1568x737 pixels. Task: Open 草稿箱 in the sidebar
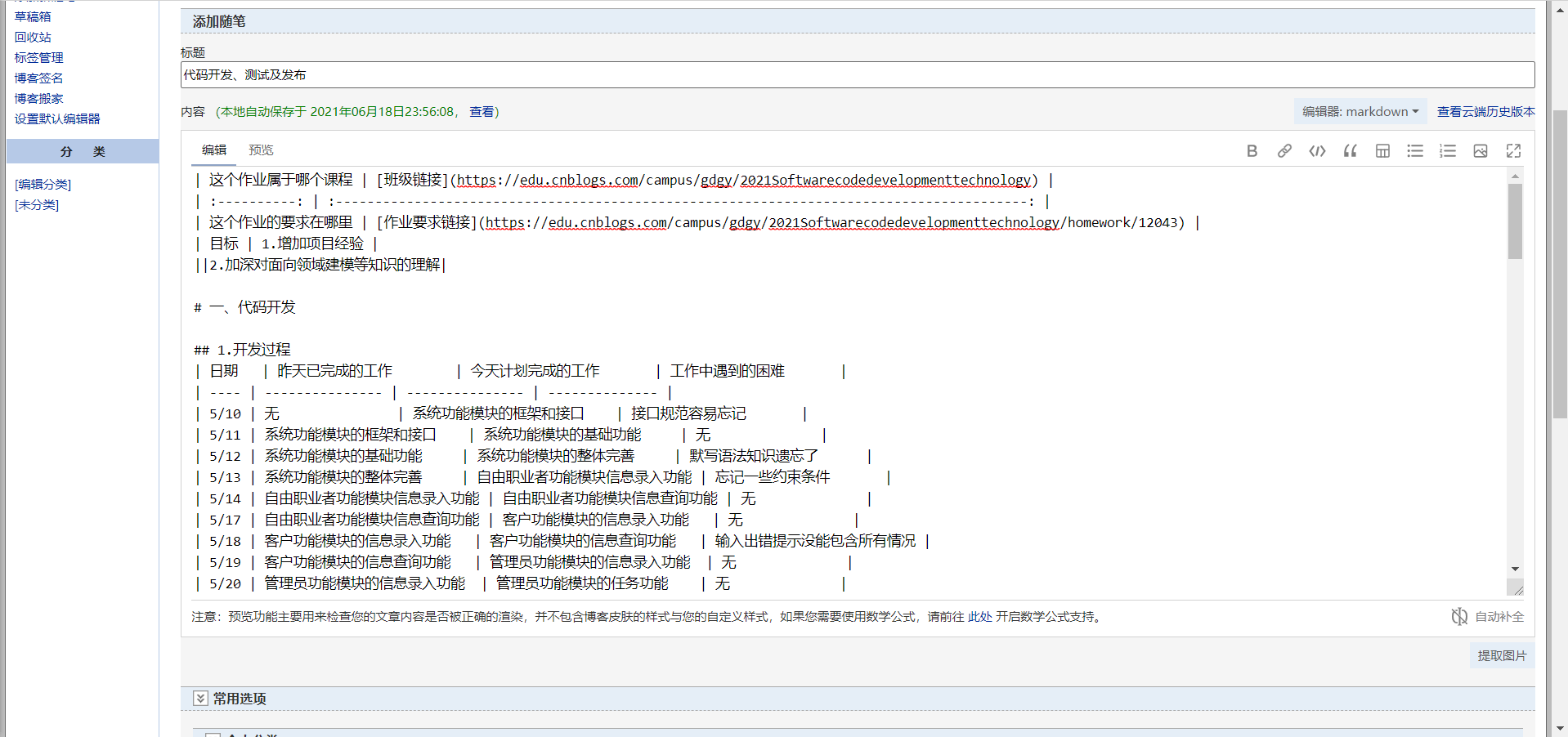click(x=33, y=16)
